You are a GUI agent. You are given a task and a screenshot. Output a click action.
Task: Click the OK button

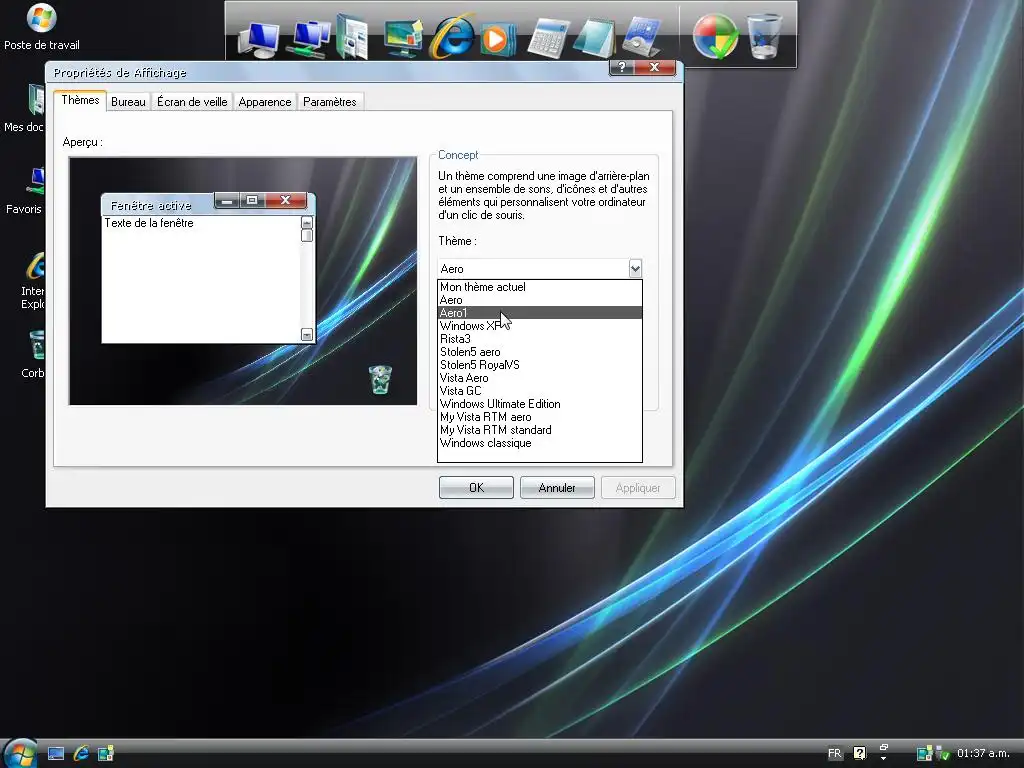pos(476,488)
